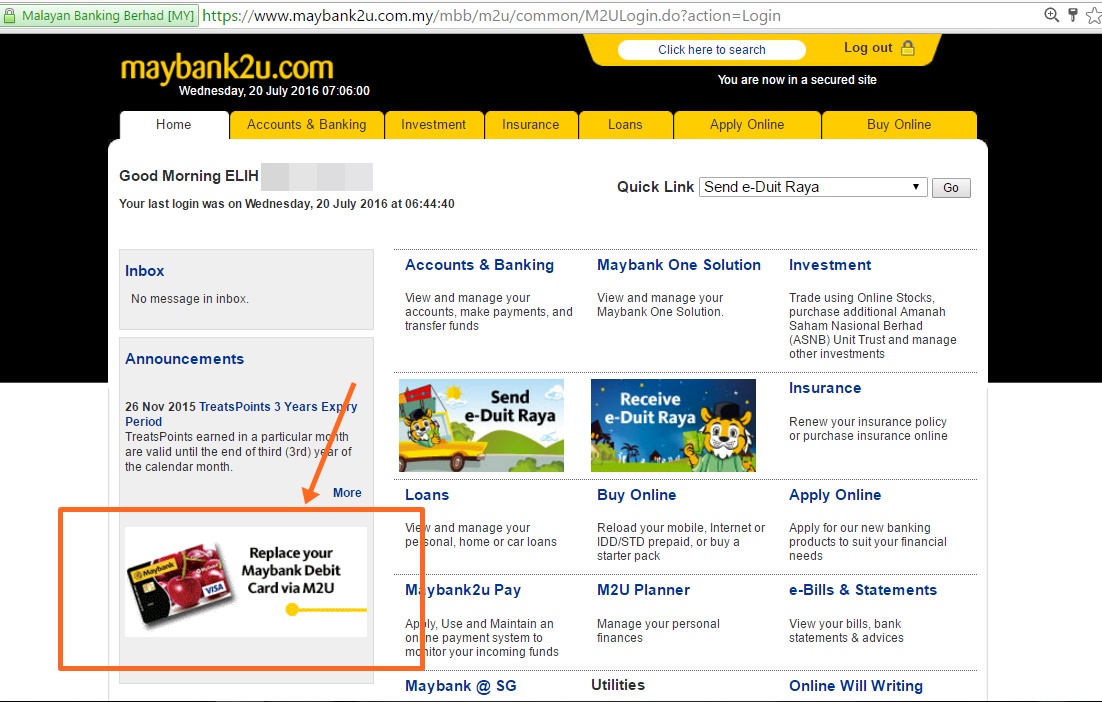Open the Buy Online section heading link

tap(637, 495)
